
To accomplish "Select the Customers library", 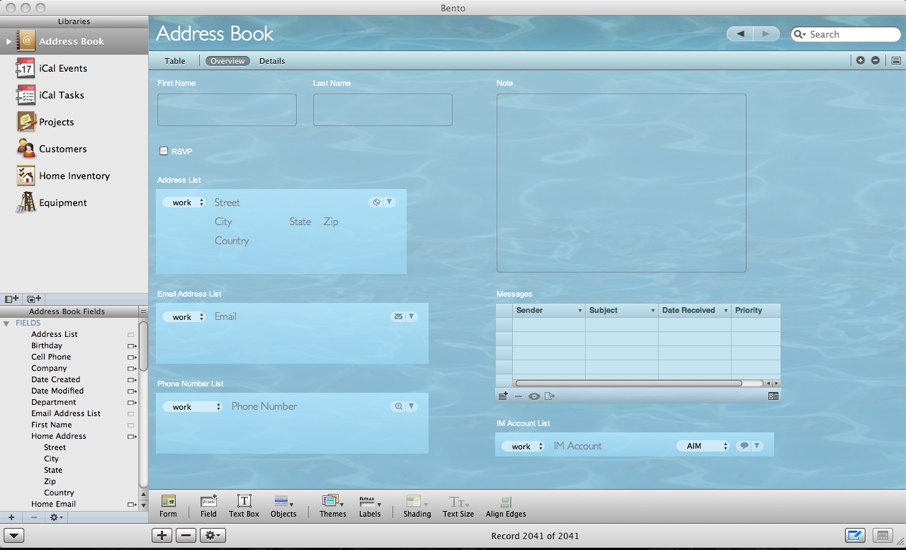I will [x=74, y=148].
